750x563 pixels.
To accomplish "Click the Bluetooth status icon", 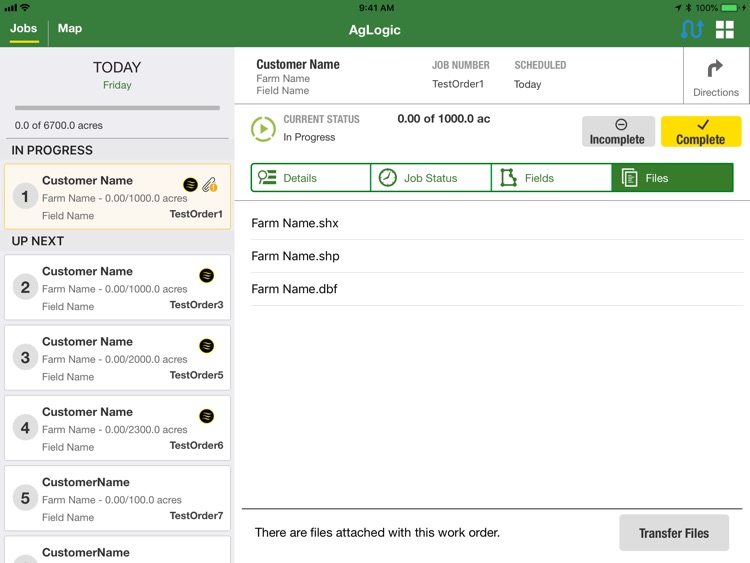I will 688,8.
